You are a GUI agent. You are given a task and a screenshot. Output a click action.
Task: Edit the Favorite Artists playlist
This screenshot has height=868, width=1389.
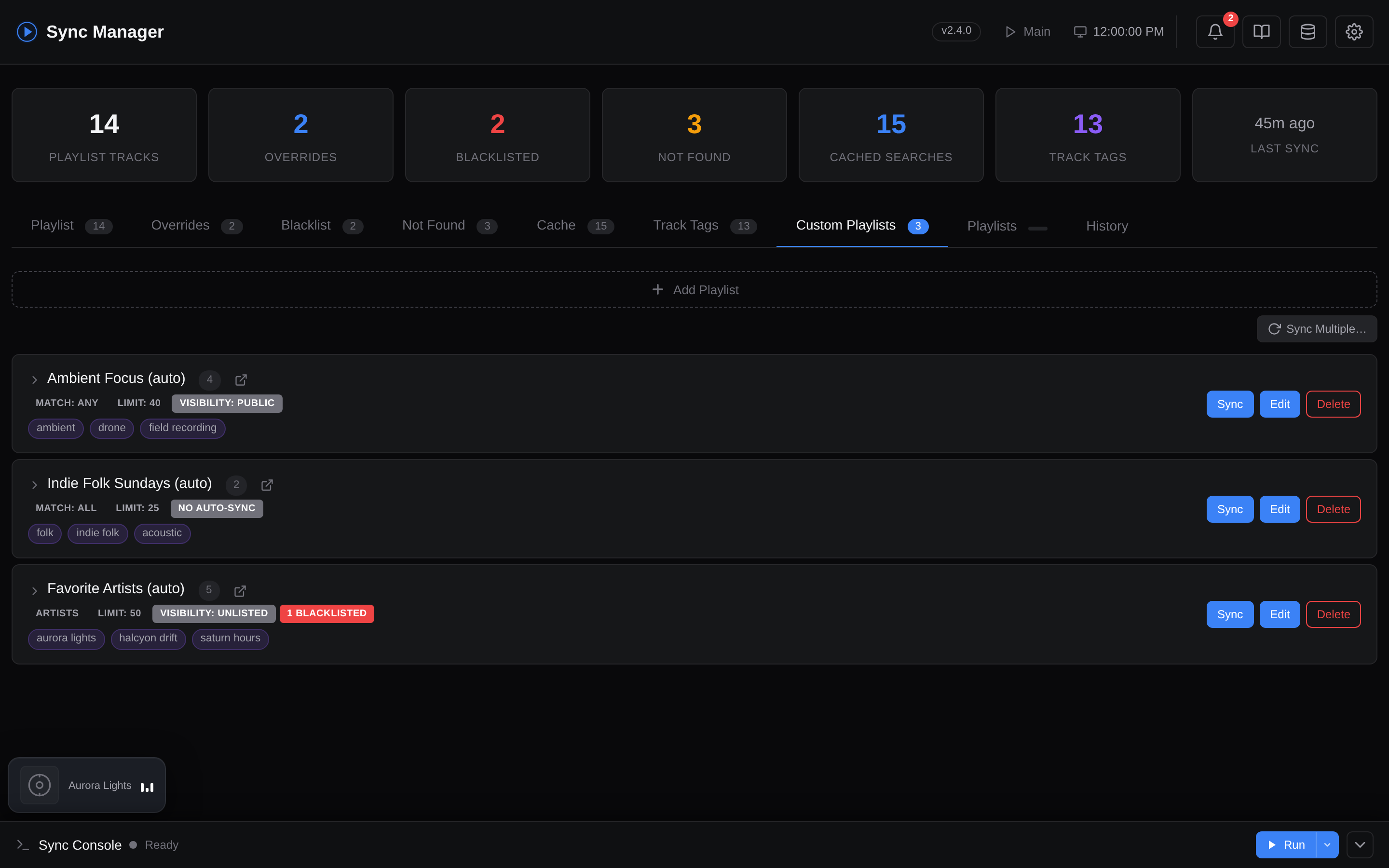coord(1280,614)
